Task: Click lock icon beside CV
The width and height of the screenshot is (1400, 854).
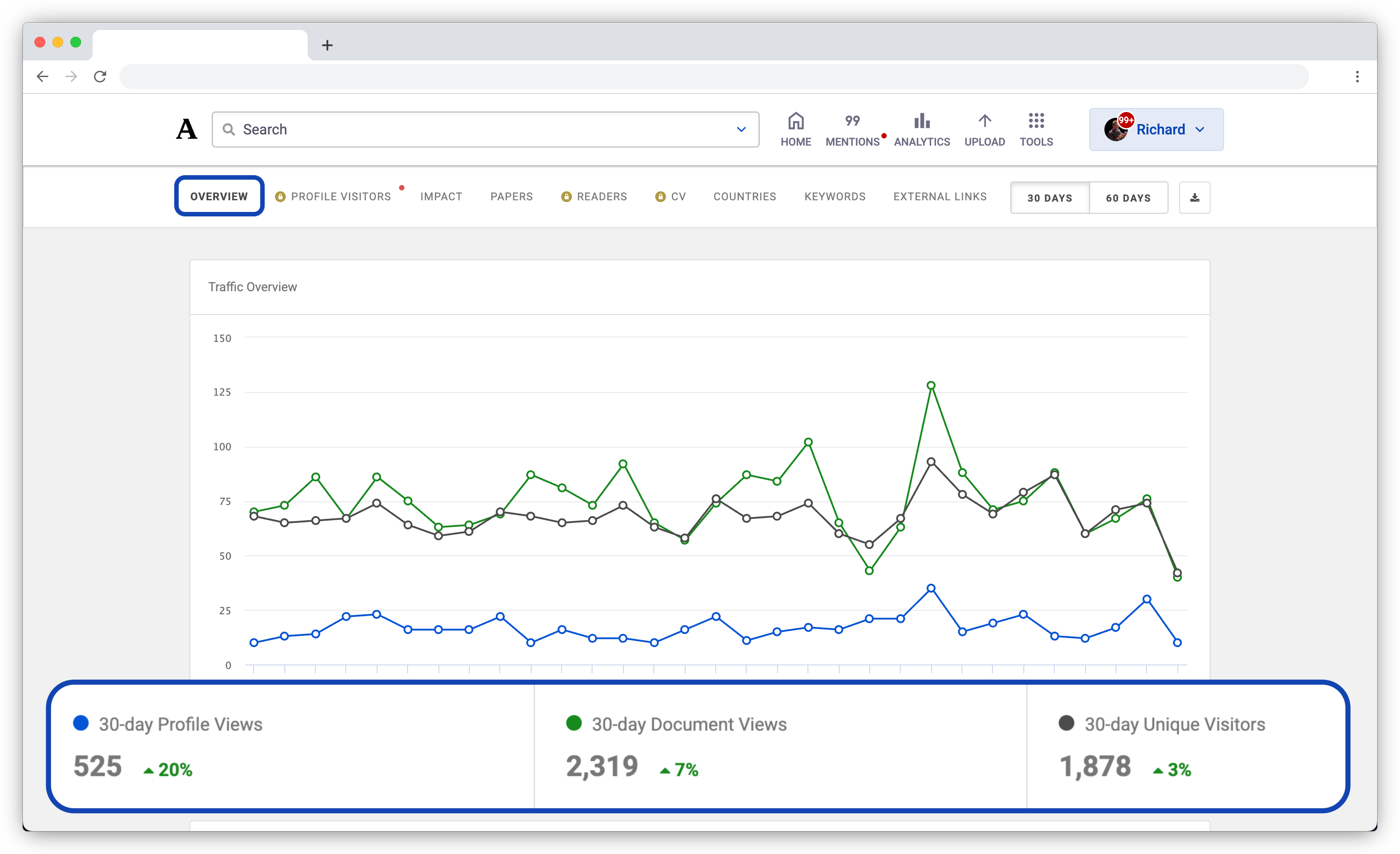Action: (660, 196)
